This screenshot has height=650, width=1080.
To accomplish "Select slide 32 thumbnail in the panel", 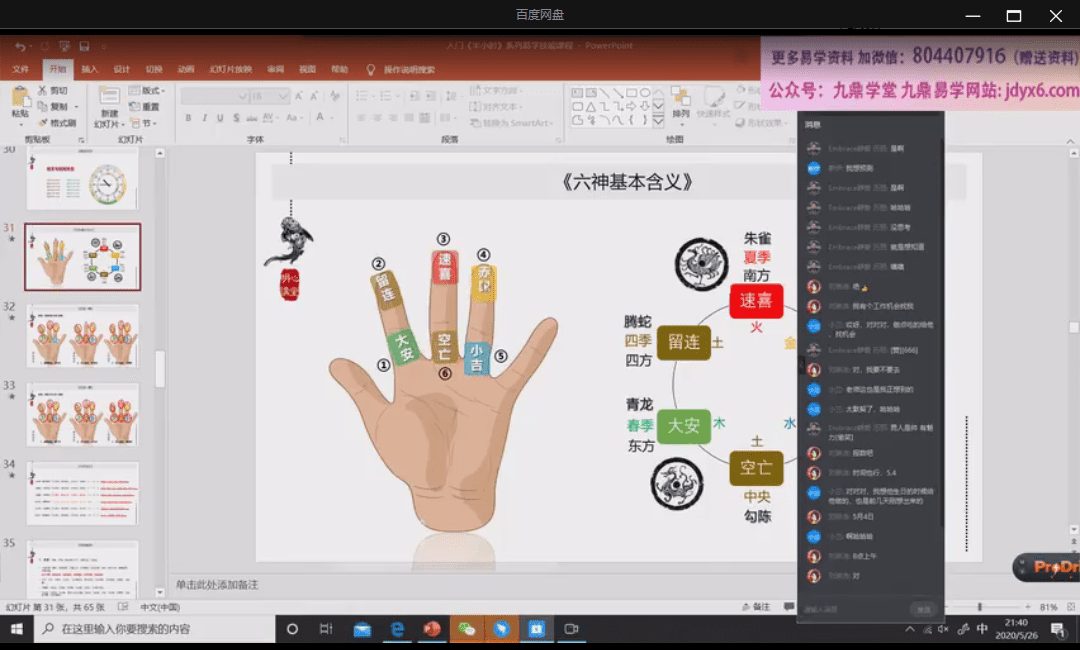I will pyautogui.click(x=82, y=336).
